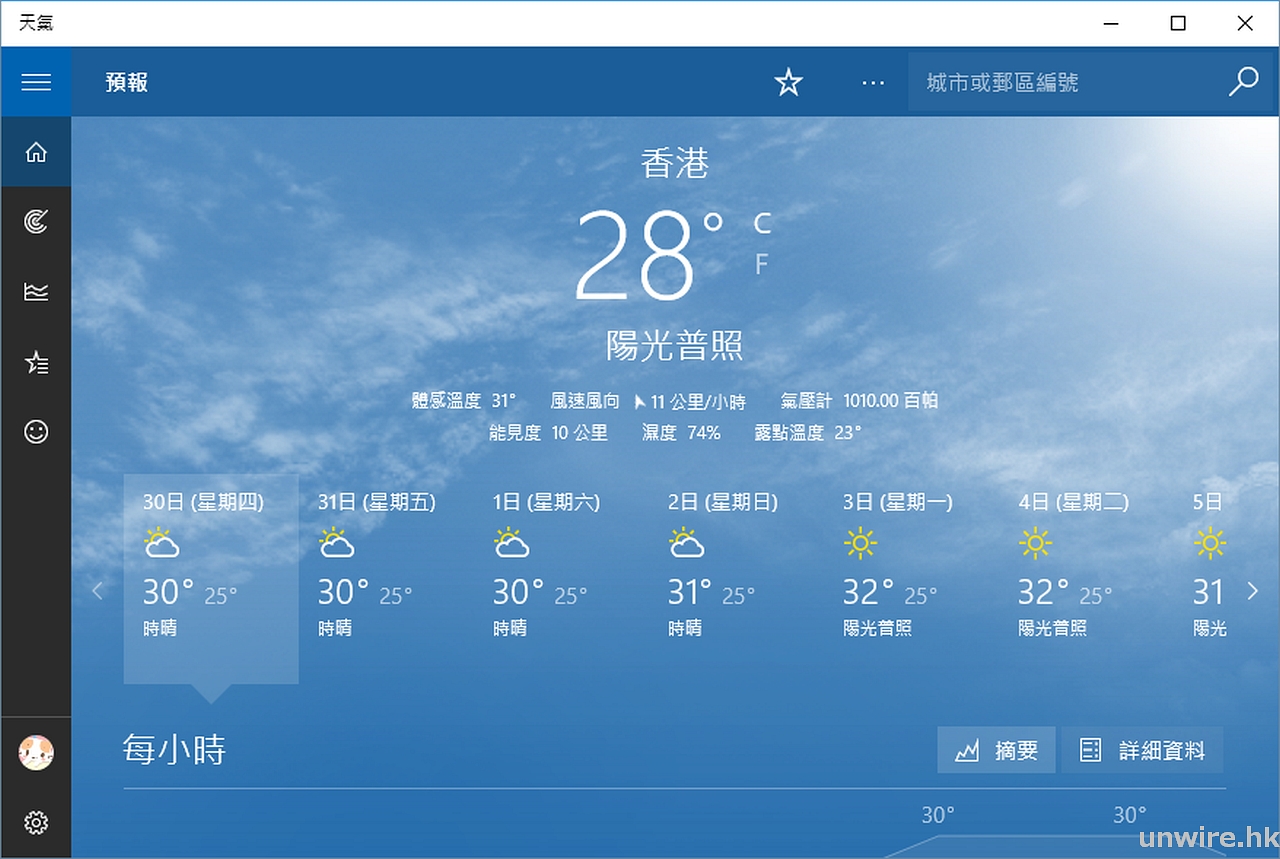Select the 詳細資料 details view
1280x859 pixels.
tap(1142, 750)
